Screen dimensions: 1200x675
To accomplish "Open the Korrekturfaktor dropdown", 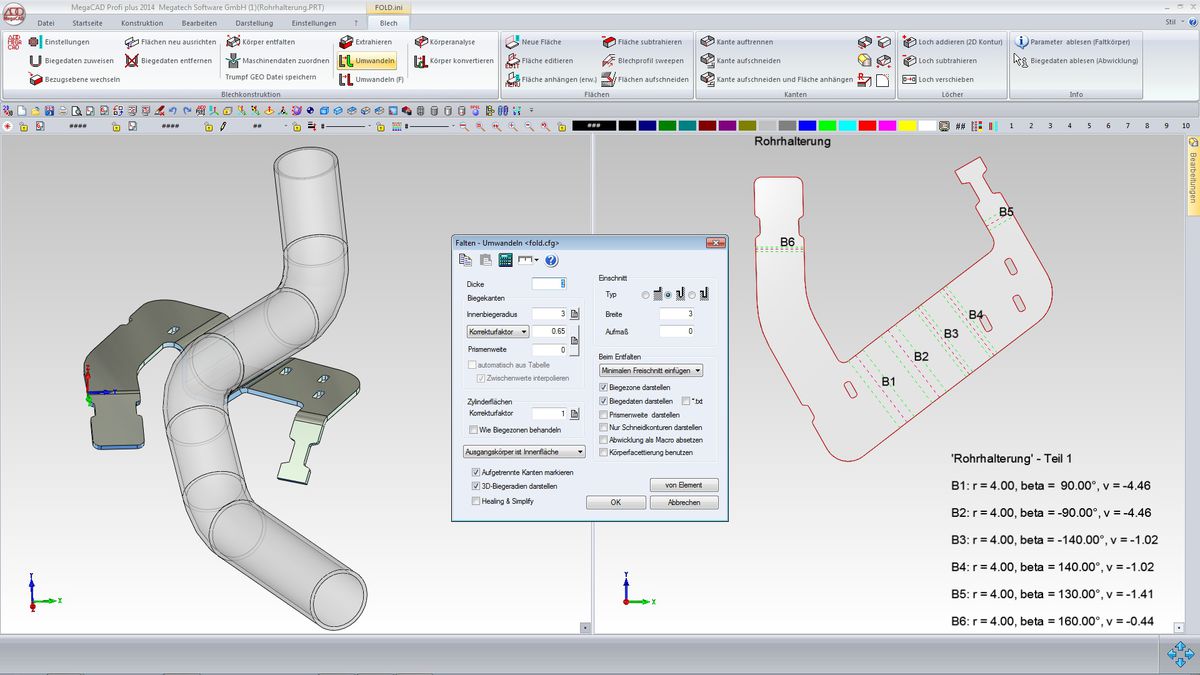I will click(498, 331).
